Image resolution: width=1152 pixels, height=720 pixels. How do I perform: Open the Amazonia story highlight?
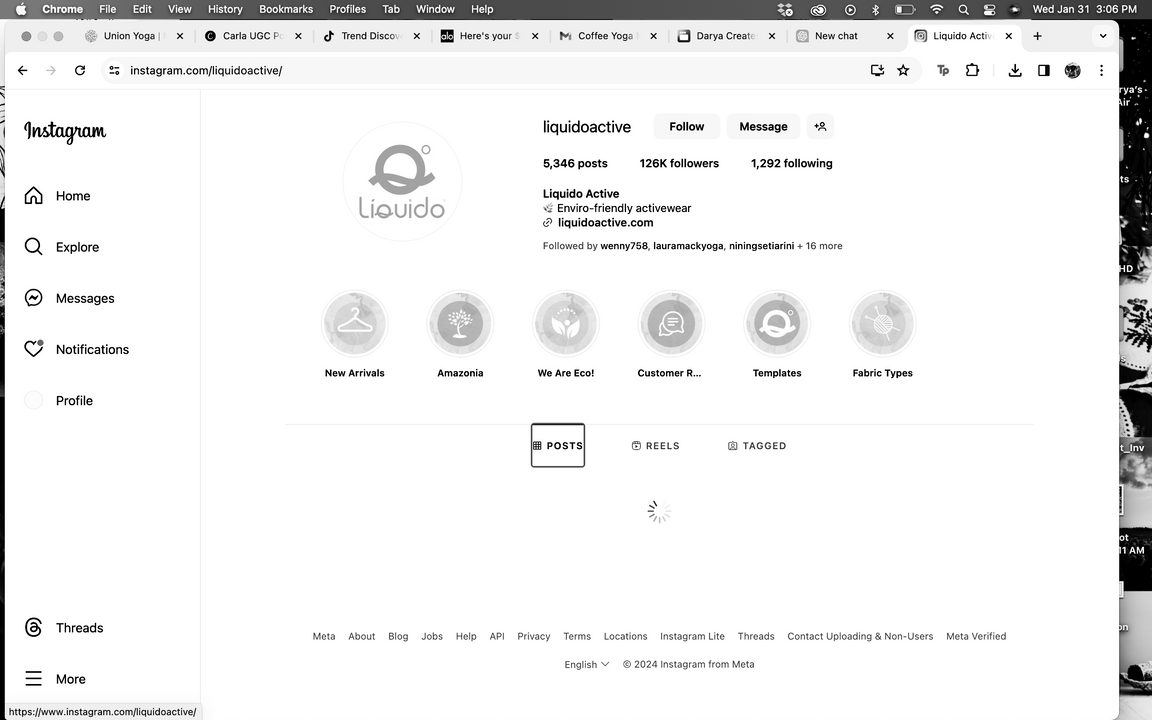pos(460,324)
